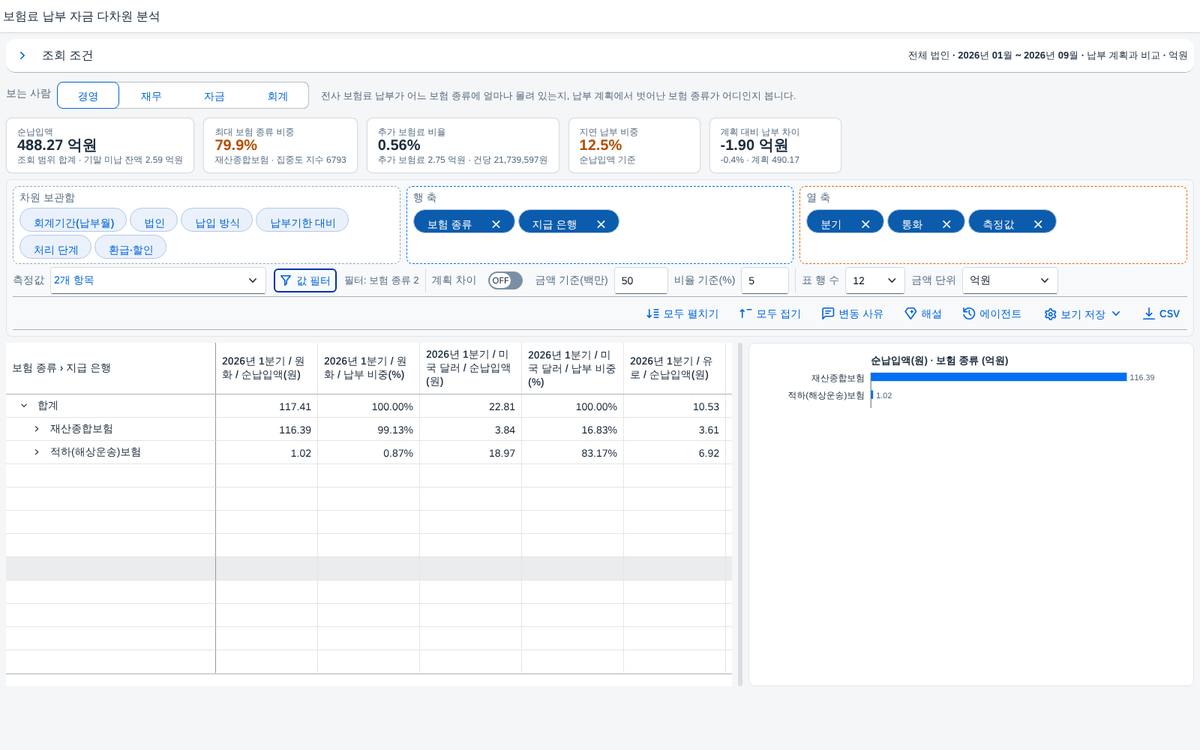Open the 값 필터 funnel button
Image resolution: width=1200 pixels, height=750 pixels.
coord(305,281)
